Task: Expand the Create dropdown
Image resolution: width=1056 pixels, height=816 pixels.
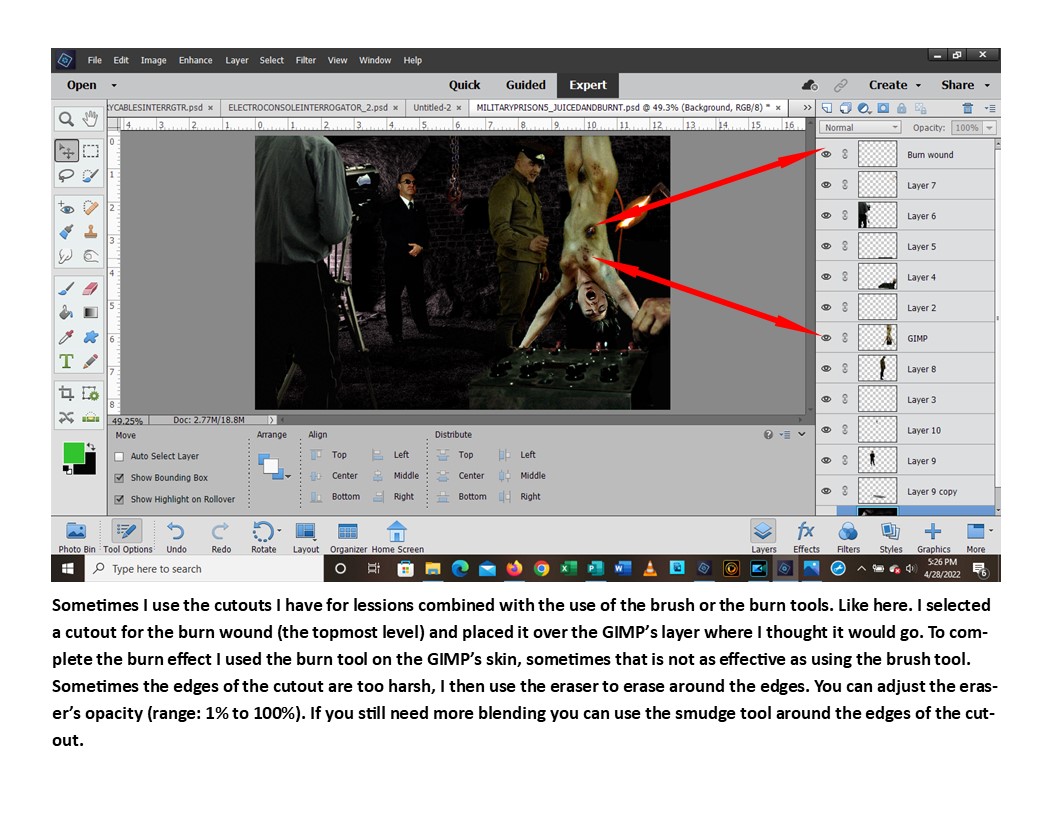Action: coord(894,85)
